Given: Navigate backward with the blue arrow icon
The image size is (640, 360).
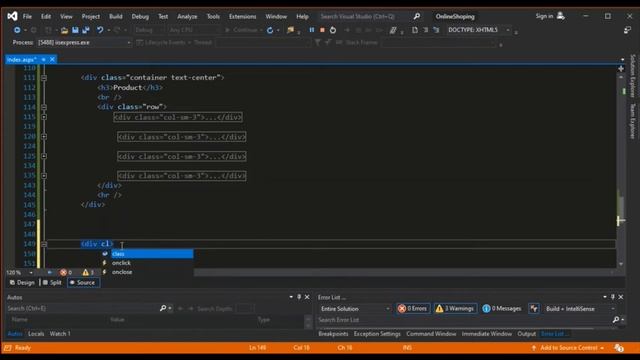Looking at the screenshot, I should click(17, 30).
